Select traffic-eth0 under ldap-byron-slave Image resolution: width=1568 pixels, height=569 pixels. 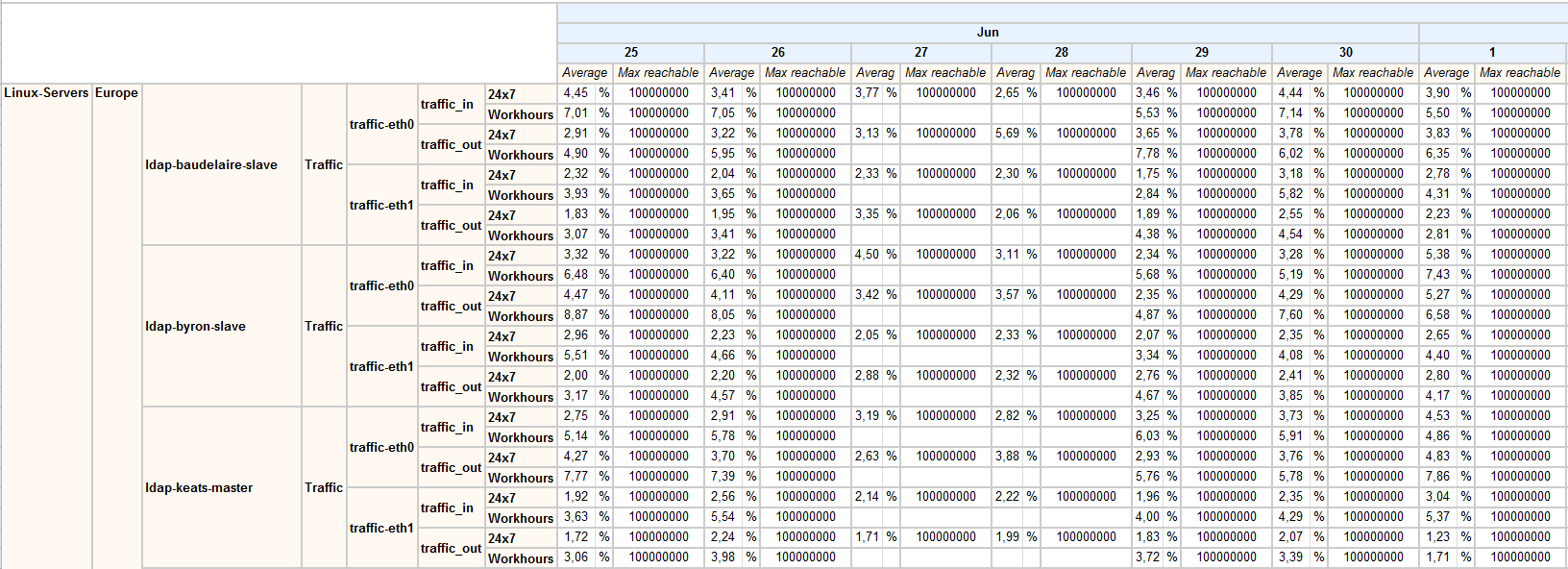[x=381, y=286]
